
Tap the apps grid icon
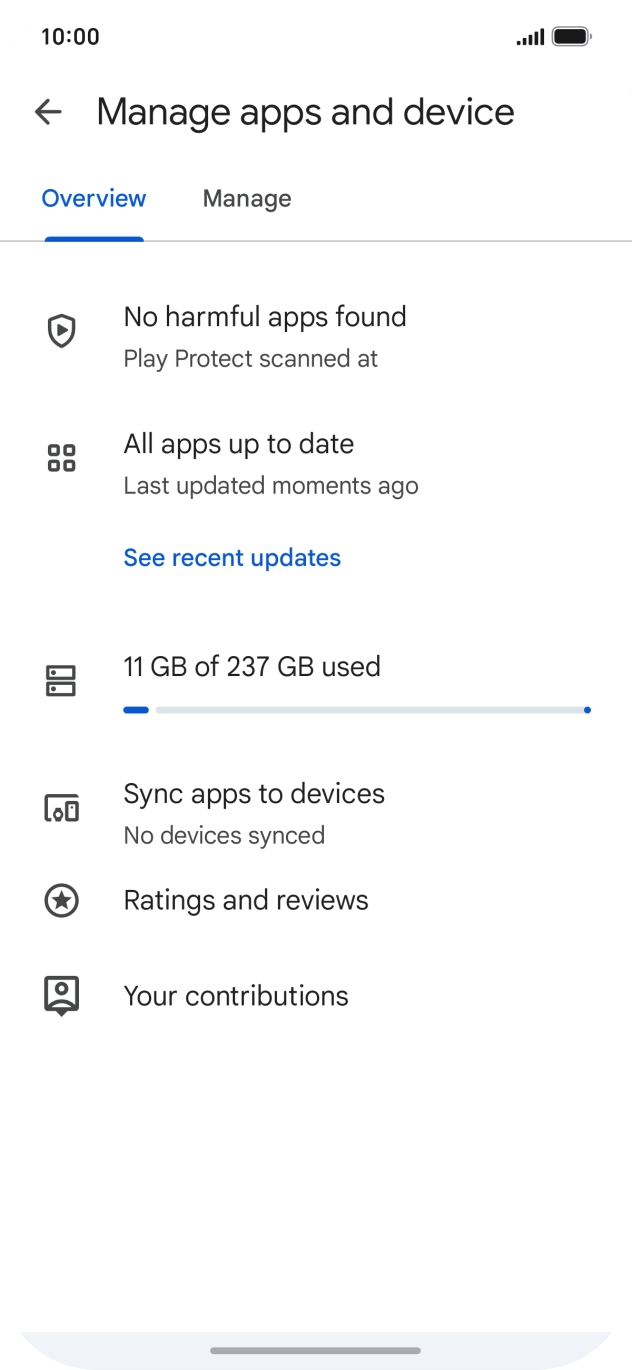[62, 458]
